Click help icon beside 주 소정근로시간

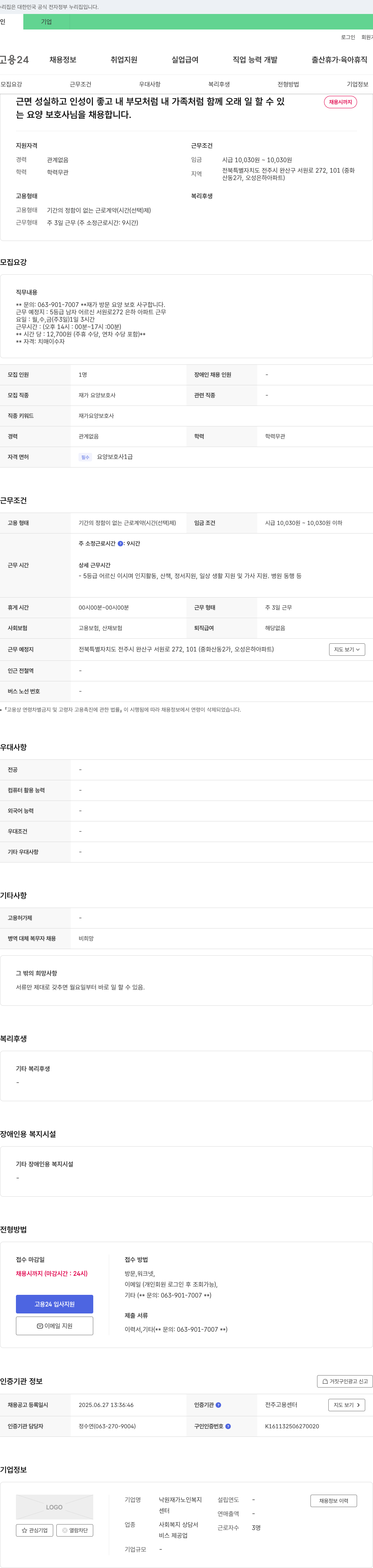[x=120, y=544]
